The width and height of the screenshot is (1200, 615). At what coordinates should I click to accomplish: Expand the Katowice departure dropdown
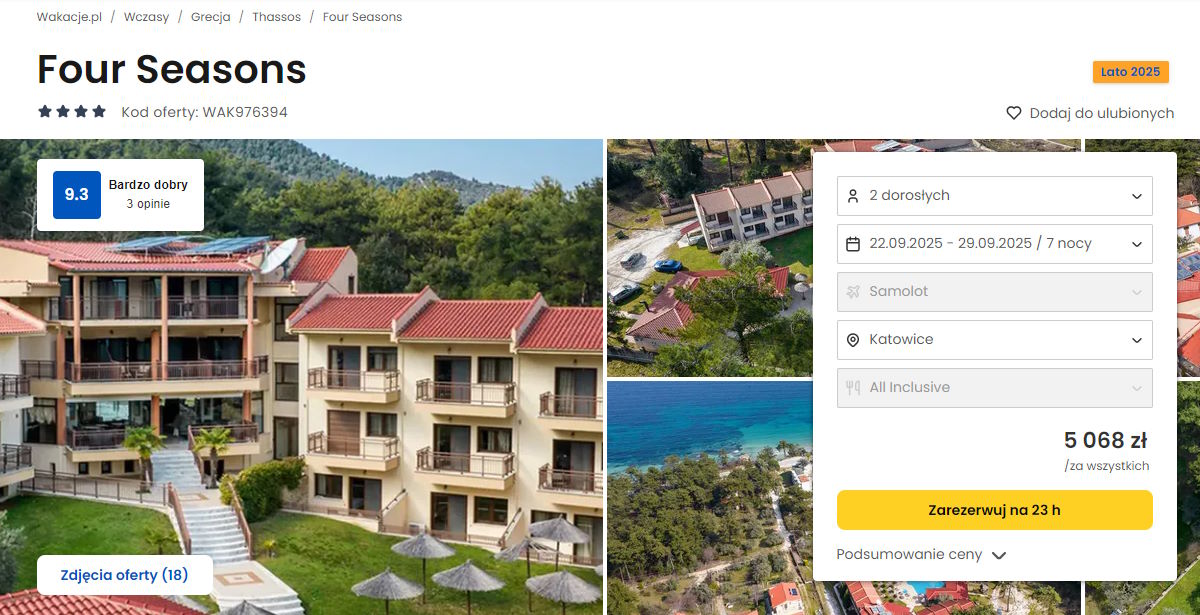[x=994, y=340]
